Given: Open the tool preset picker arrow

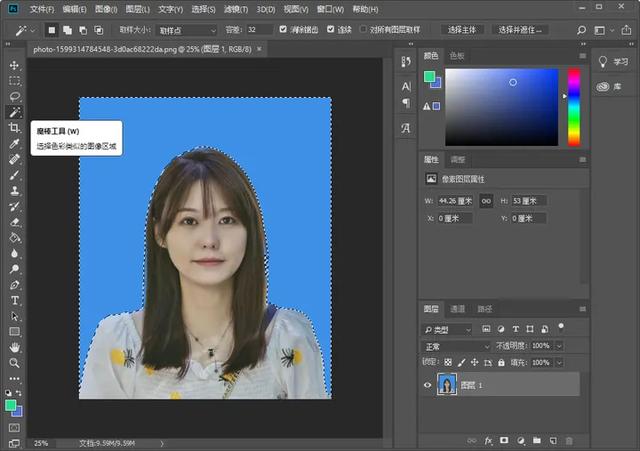Looking at the screenshot, I should coord(33,30).
